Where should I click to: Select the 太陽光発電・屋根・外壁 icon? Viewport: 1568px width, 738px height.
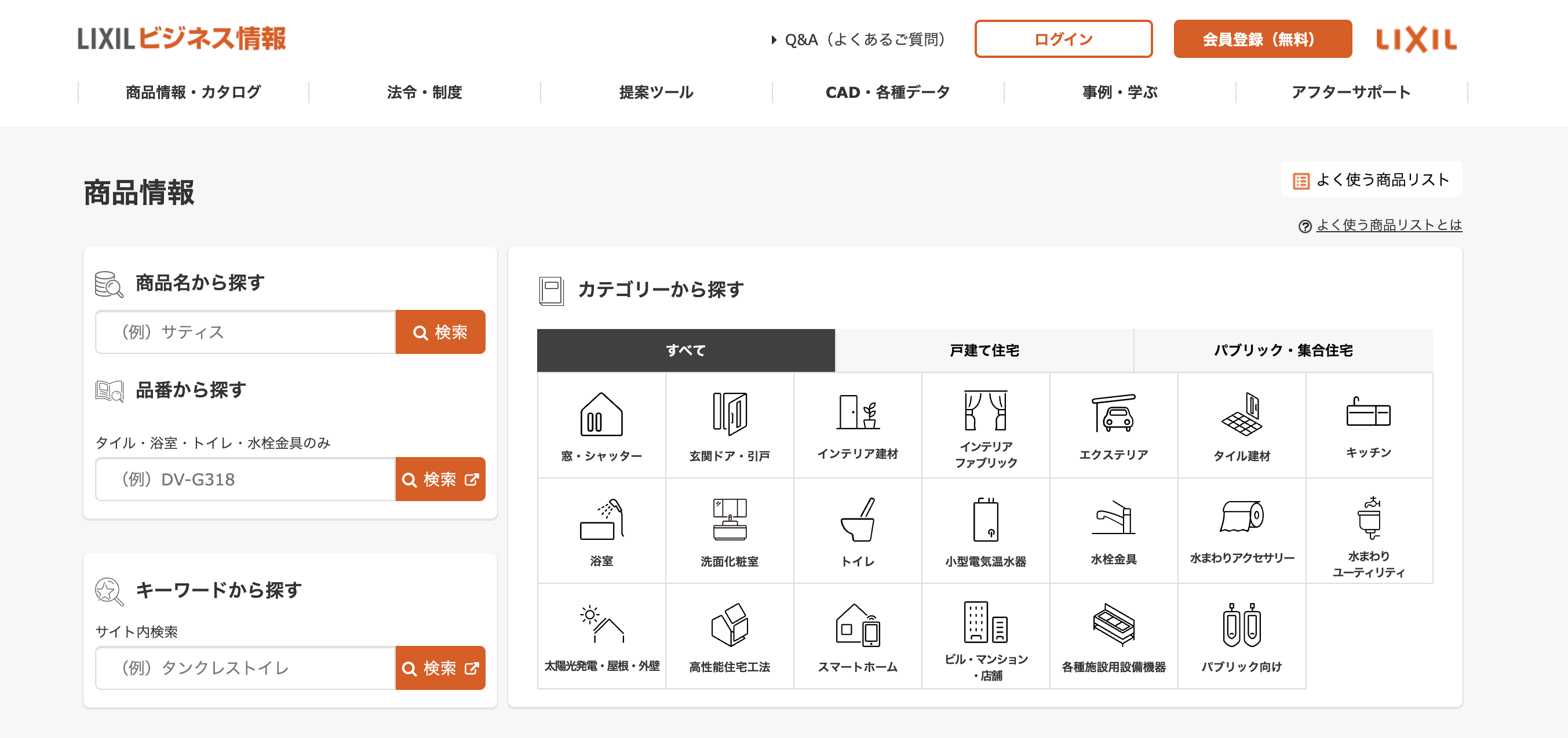click(601, 624)
